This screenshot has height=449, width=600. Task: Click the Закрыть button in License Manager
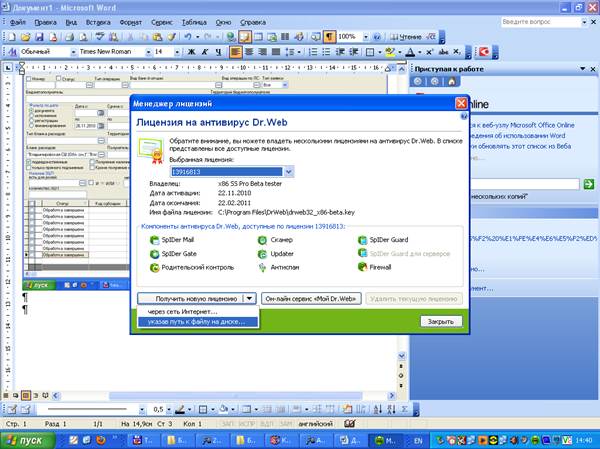tap(441, 322)
